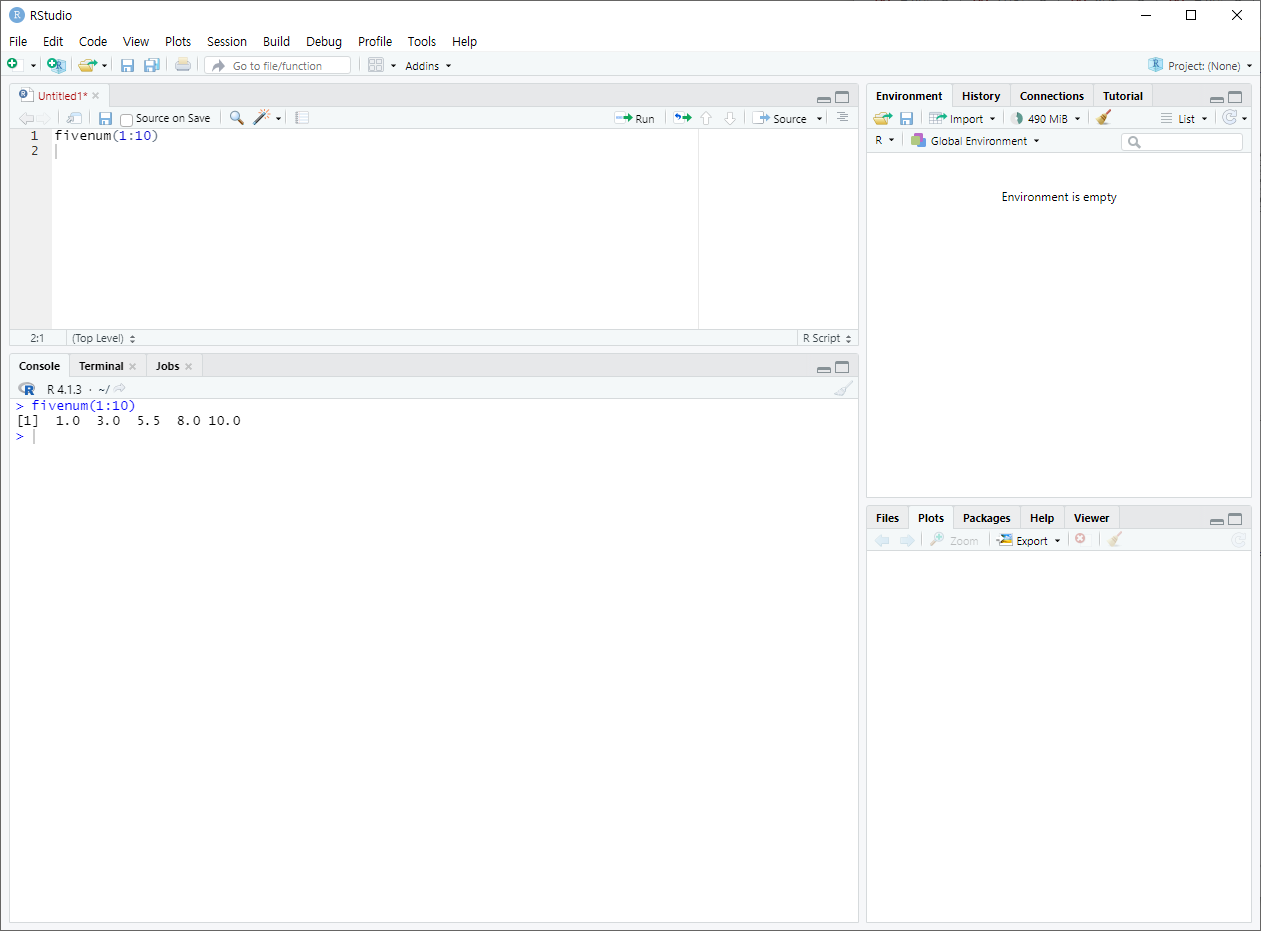
Task: Open the 490 MiB memory usage dropdown
Action: (1045, 118)
